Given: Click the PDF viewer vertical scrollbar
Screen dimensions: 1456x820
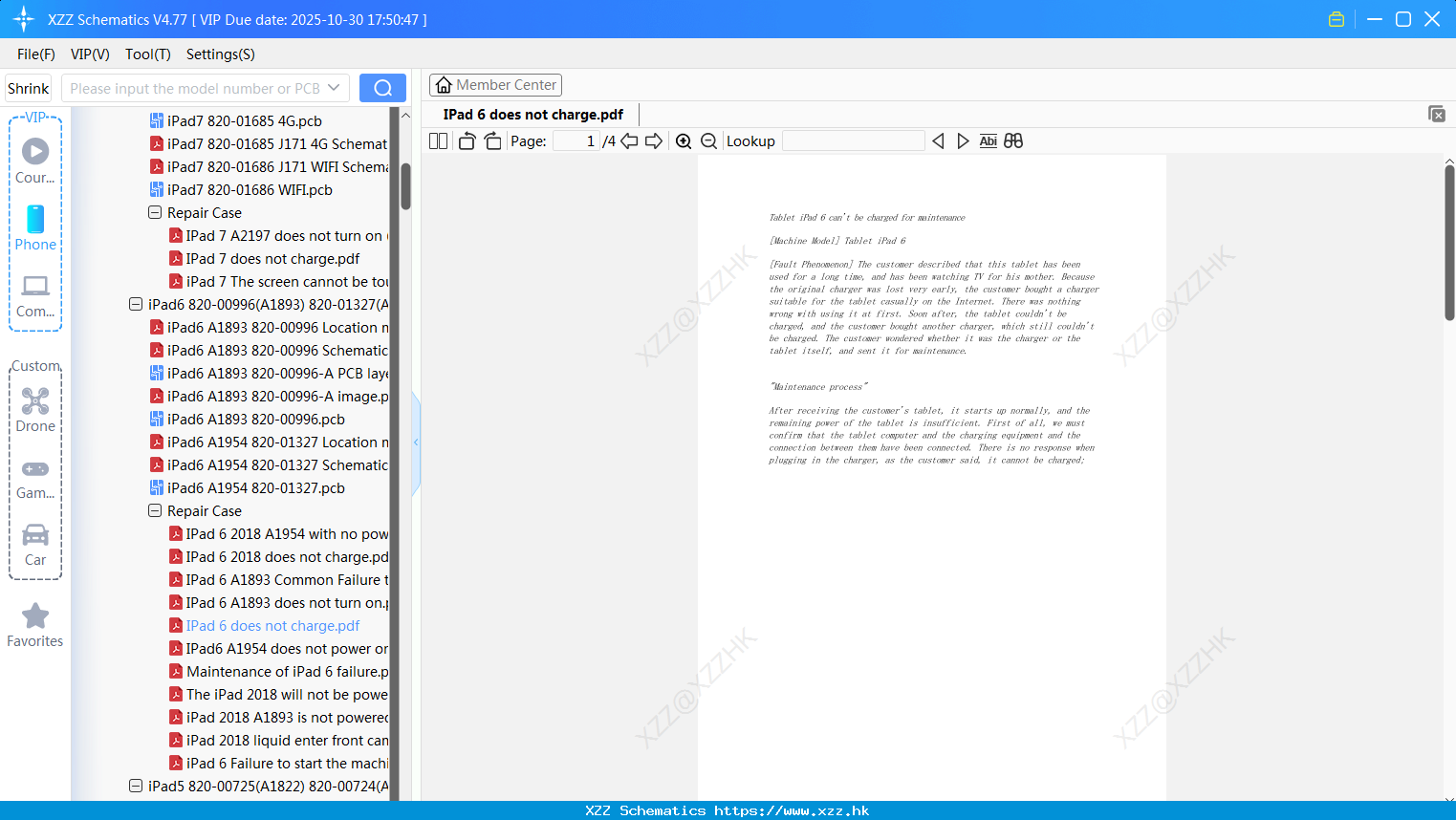Looking at the screenshot, I should (1449, 243).
